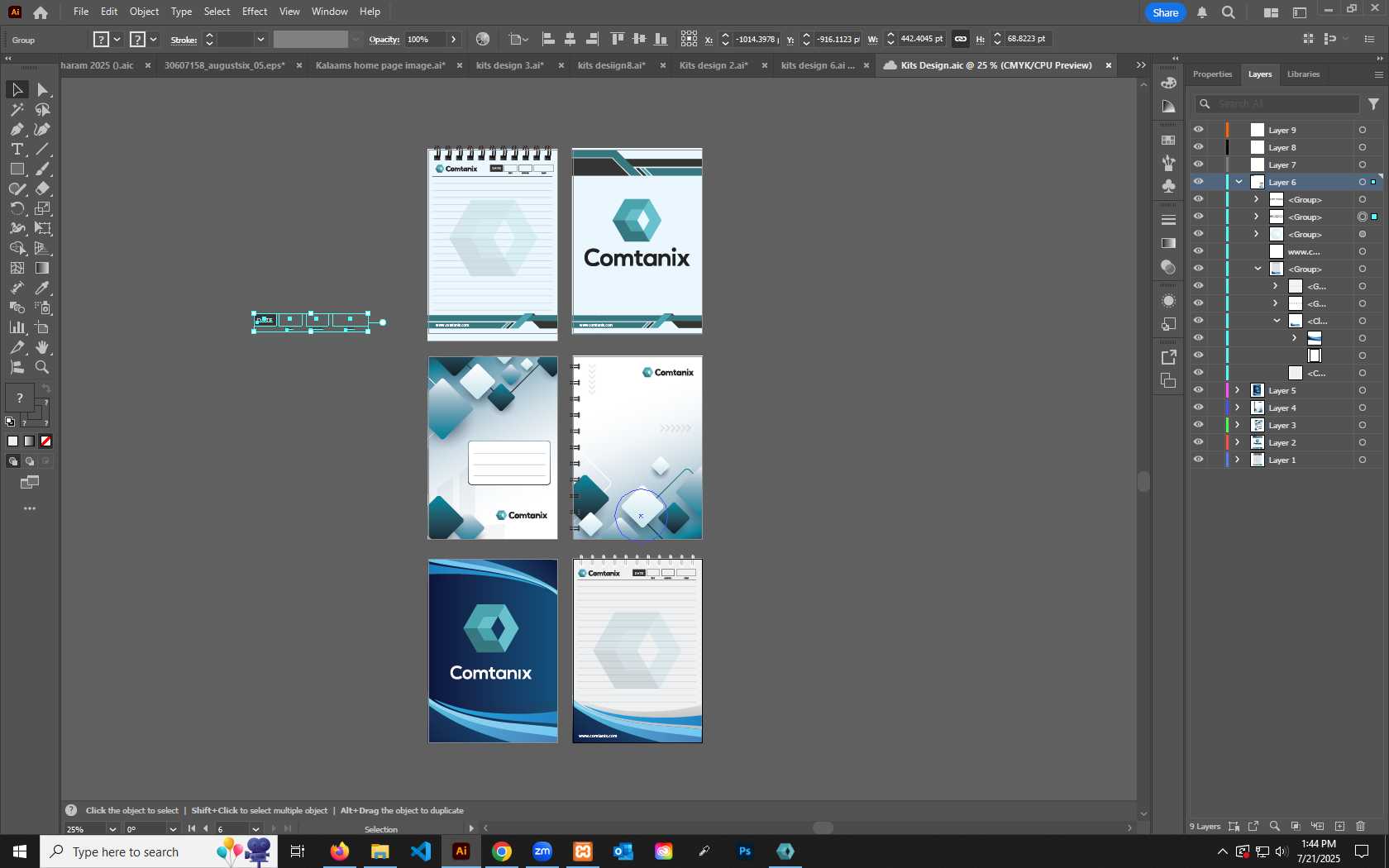Hide Layer 1 using eye icon

point(1198,460)
